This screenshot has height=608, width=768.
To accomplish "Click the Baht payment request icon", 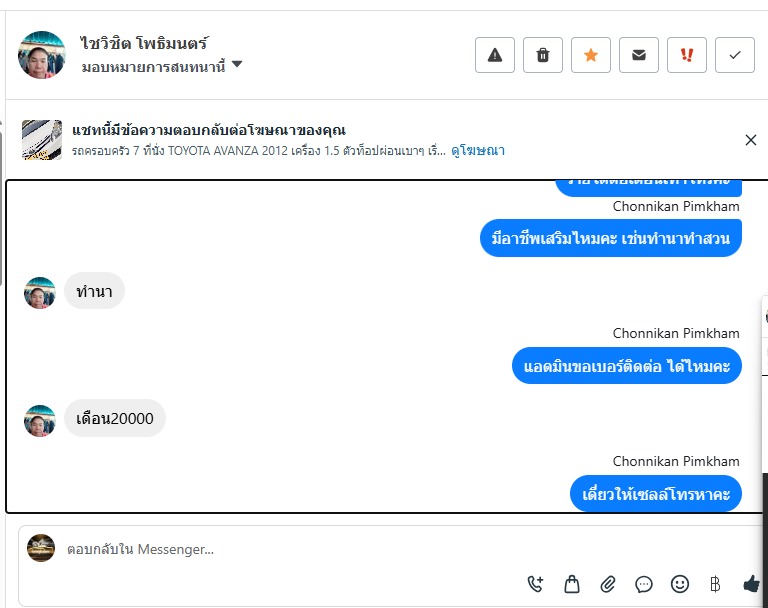I will [715, 584].
